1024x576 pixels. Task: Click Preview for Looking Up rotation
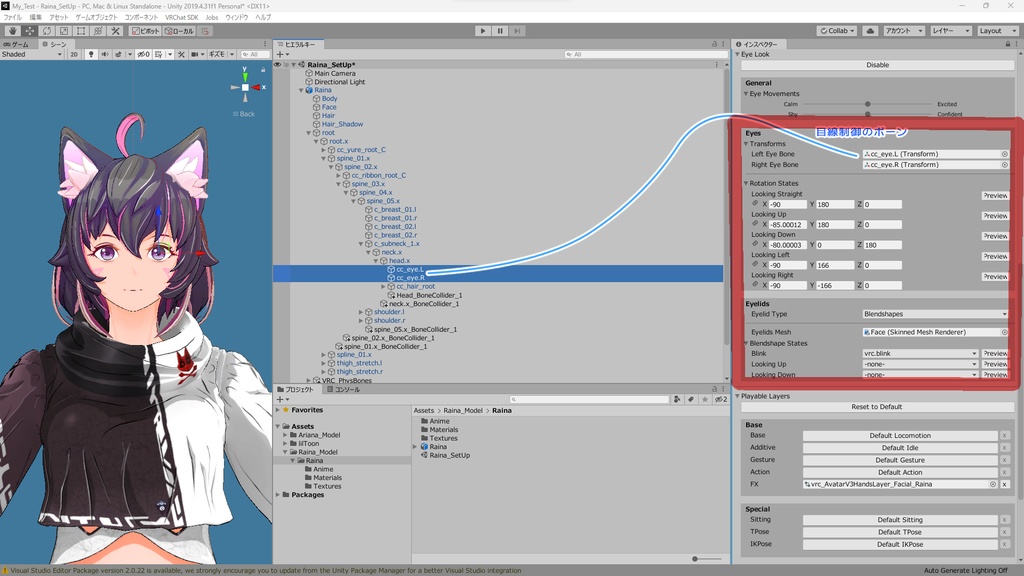click(995, 216)
